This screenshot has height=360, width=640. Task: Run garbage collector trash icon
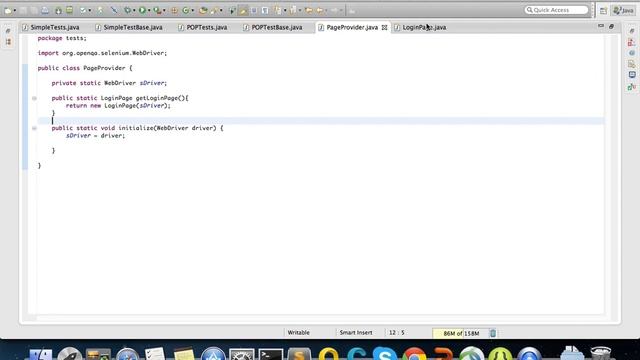click(x=493, y=333)
